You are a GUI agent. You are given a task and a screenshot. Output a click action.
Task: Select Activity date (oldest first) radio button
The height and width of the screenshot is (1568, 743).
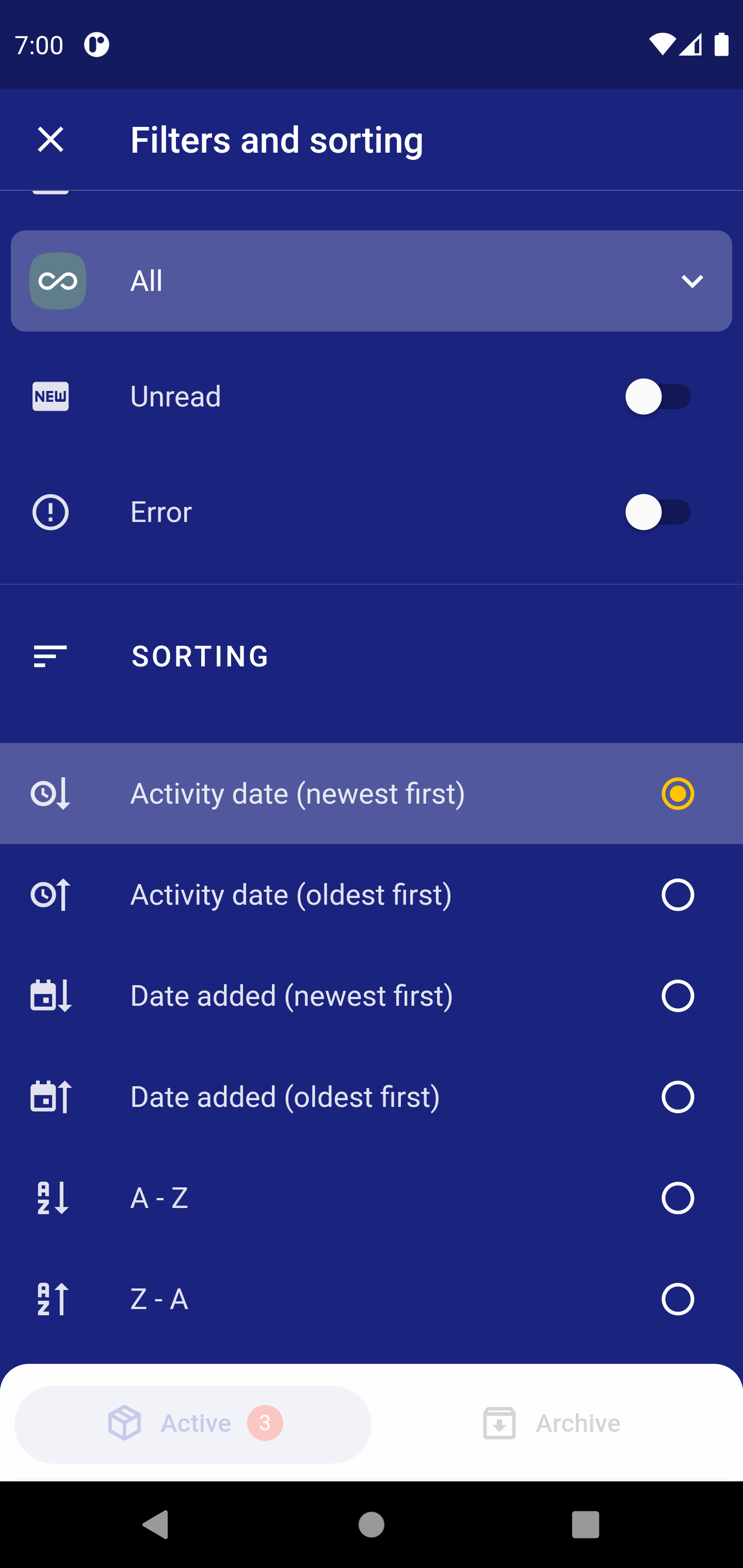click(x=677, y=895)
